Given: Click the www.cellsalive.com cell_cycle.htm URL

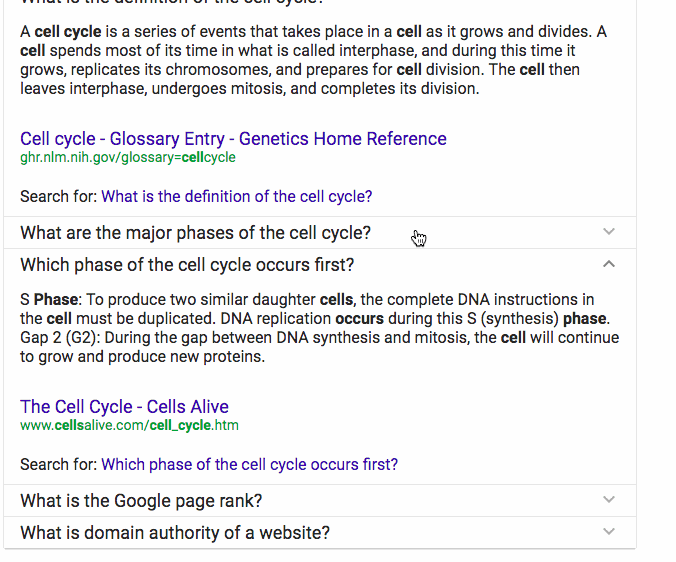Looking at the screenshot, I should 129,425.
